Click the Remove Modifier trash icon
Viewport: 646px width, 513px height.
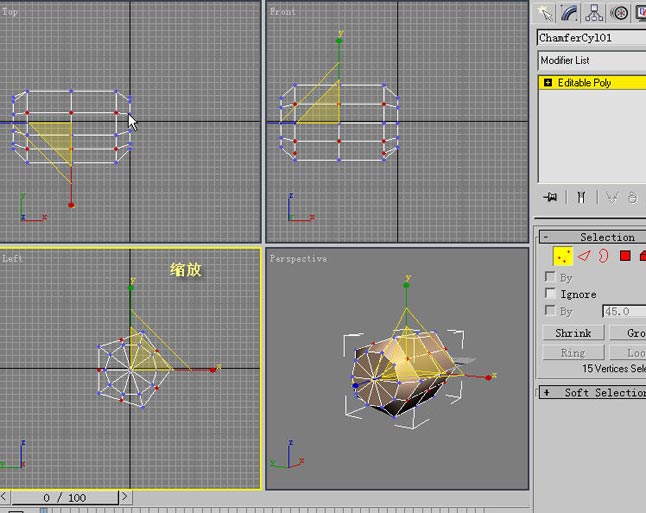(x=632, y=198)
